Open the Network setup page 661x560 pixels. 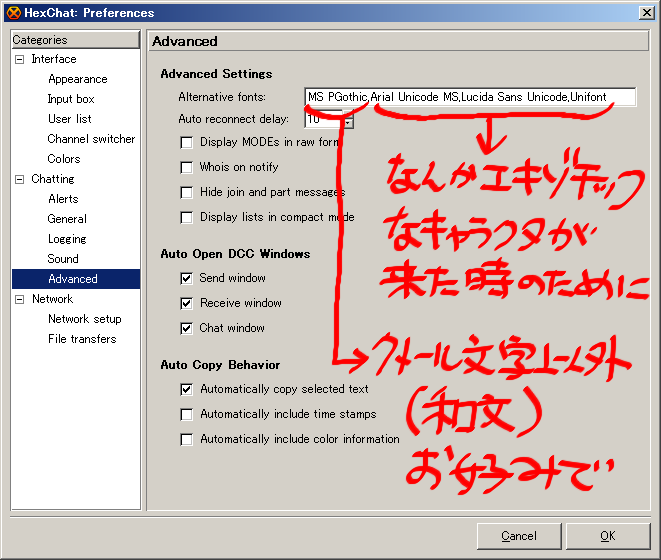click(85, 319)
